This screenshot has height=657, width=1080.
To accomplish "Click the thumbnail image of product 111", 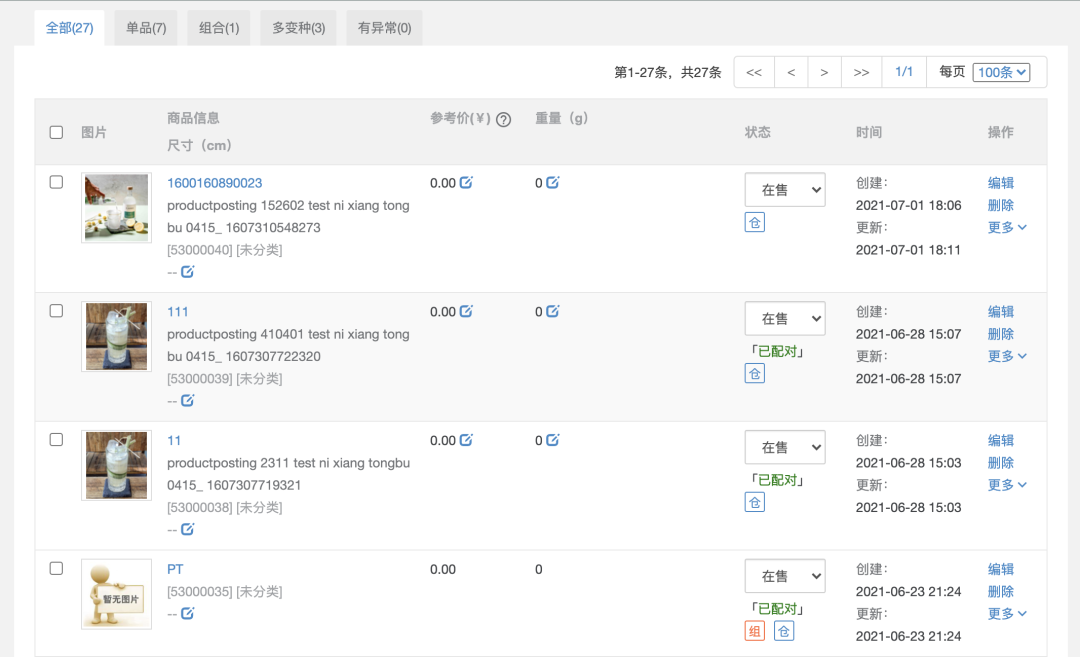I will pos(116,336).
